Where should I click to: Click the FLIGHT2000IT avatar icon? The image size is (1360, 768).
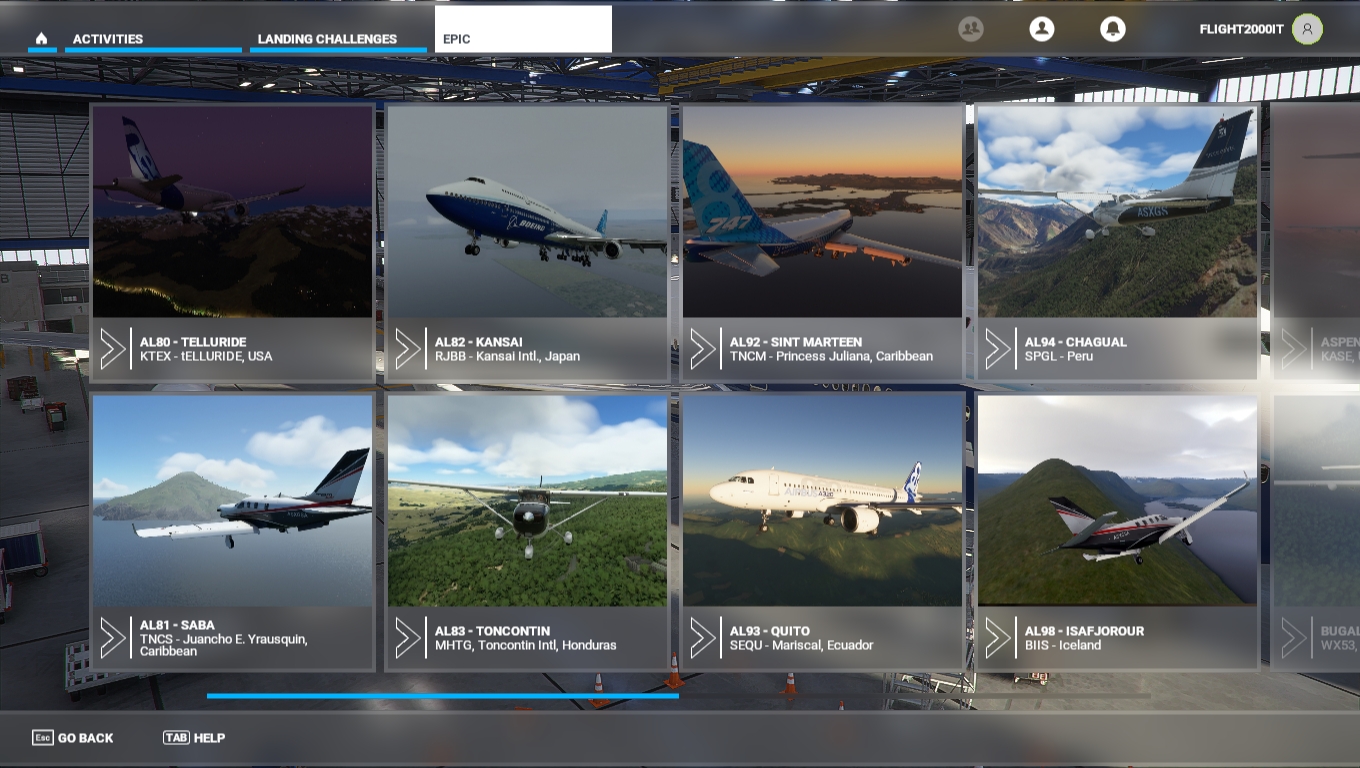[1307, 29]
